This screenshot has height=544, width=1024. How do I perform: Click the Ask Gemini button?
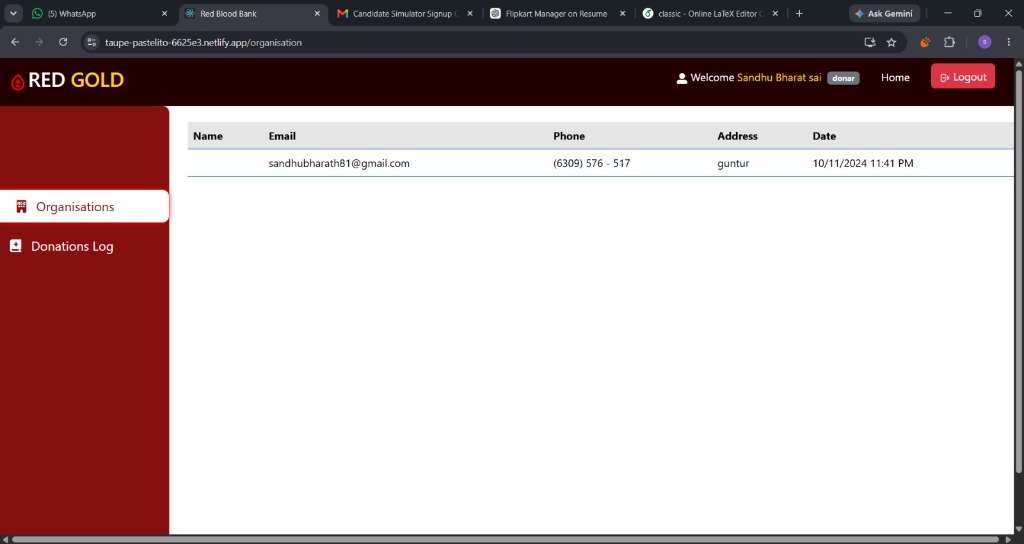click(884, 13)
